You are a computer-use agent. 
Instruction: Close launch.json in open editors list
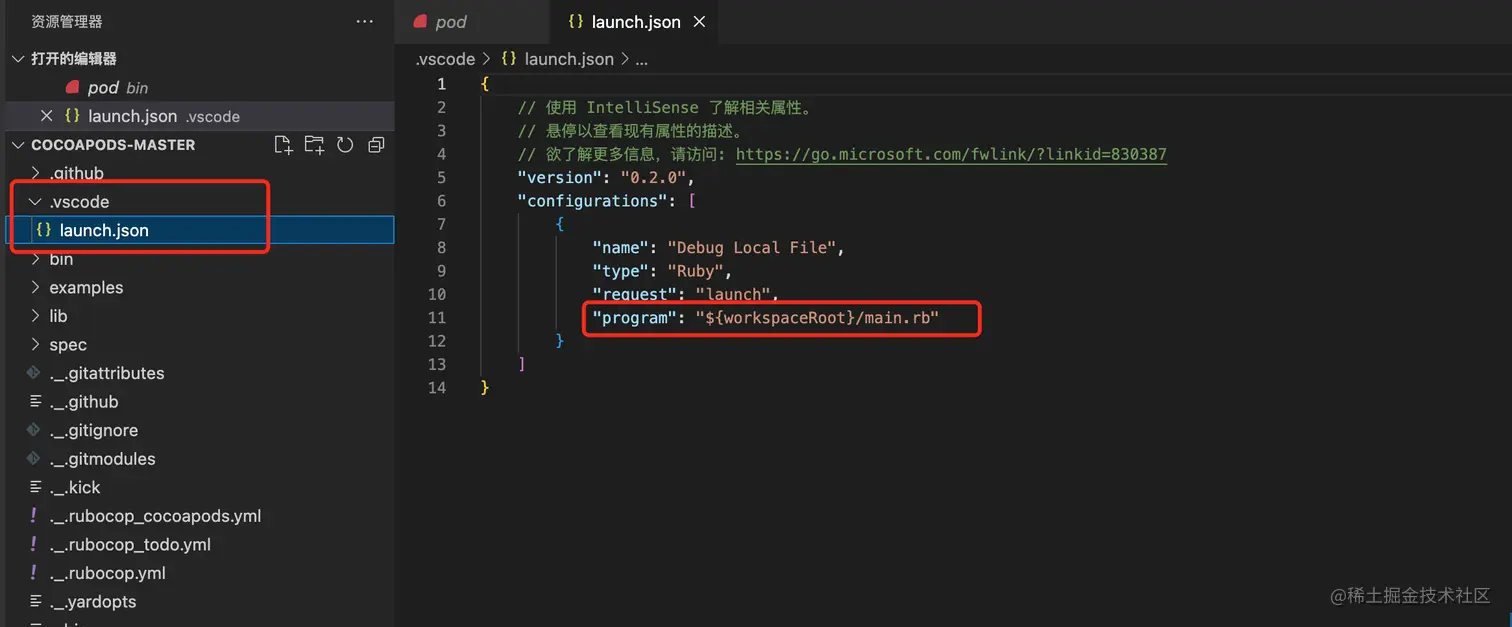coord(46,116)
